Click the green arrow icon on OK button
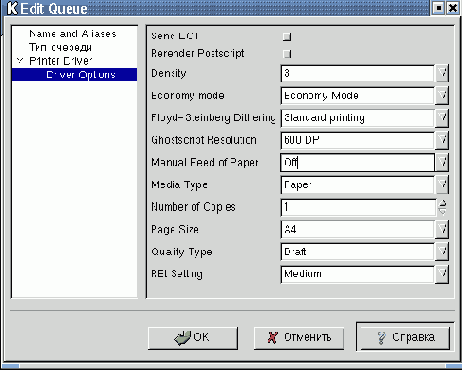This screenshot has width=462, height=370. (x=182, y=338)
